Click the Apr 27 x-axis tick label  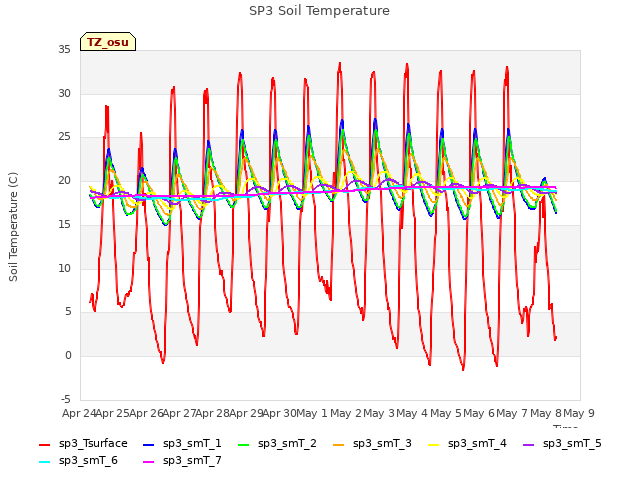179,413
